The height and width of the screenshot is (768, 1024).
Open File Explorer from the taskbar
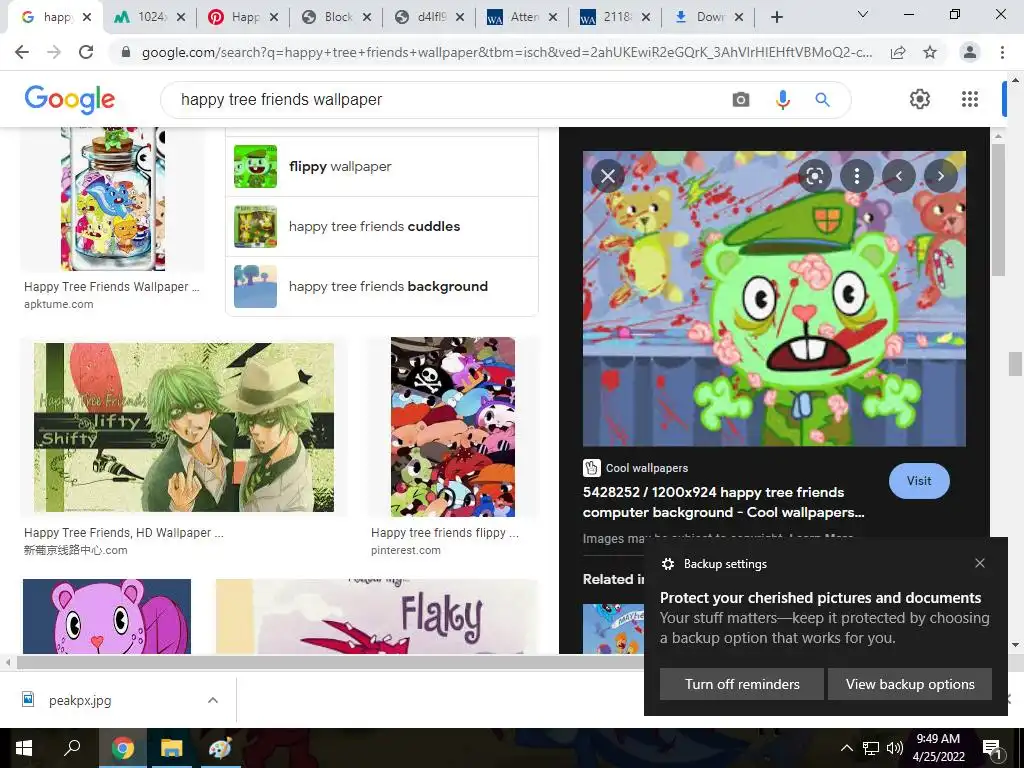tap(171, 748)
